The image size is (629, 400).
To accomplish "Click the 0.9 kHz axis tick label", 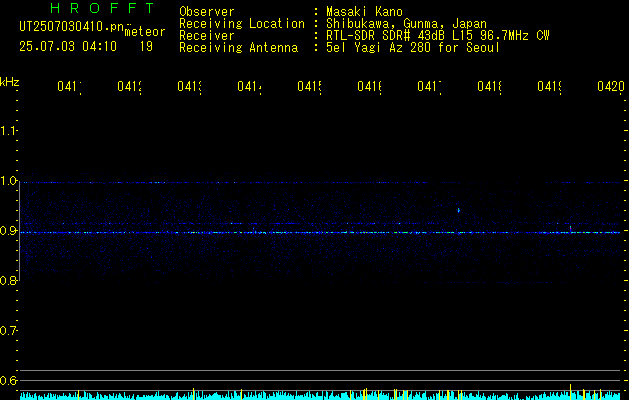I will 8,231.
